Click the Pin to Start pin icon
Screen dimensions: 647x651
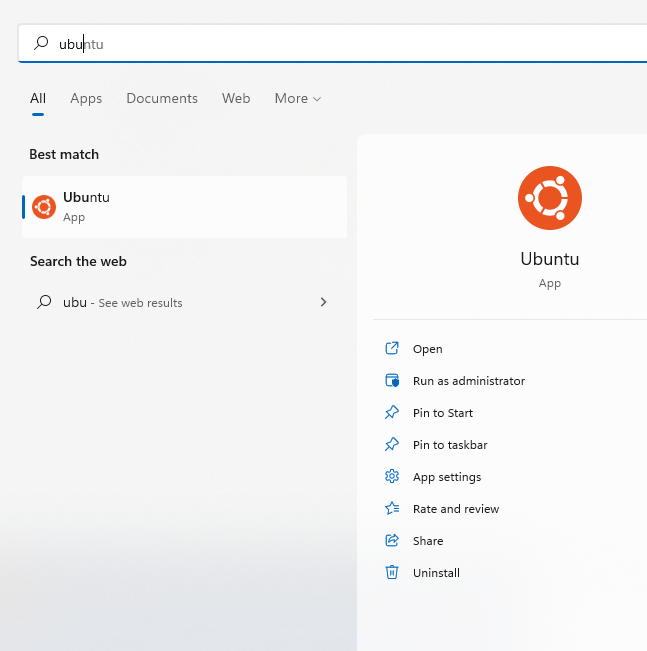click(392, 412)
